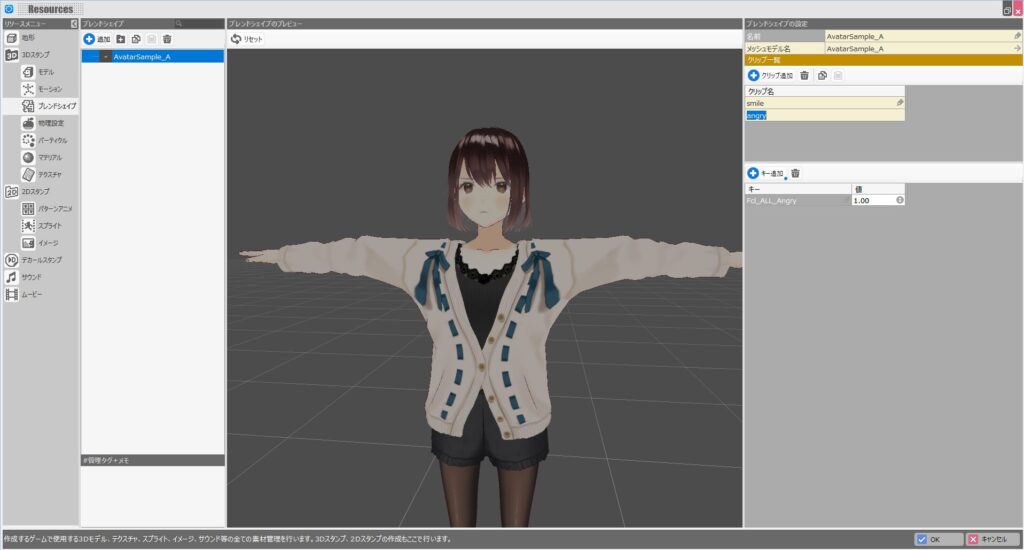This screenshot has height=550, width=1024.
Task: Collapse the resource menu panel arrow
Action: point(74,23)
